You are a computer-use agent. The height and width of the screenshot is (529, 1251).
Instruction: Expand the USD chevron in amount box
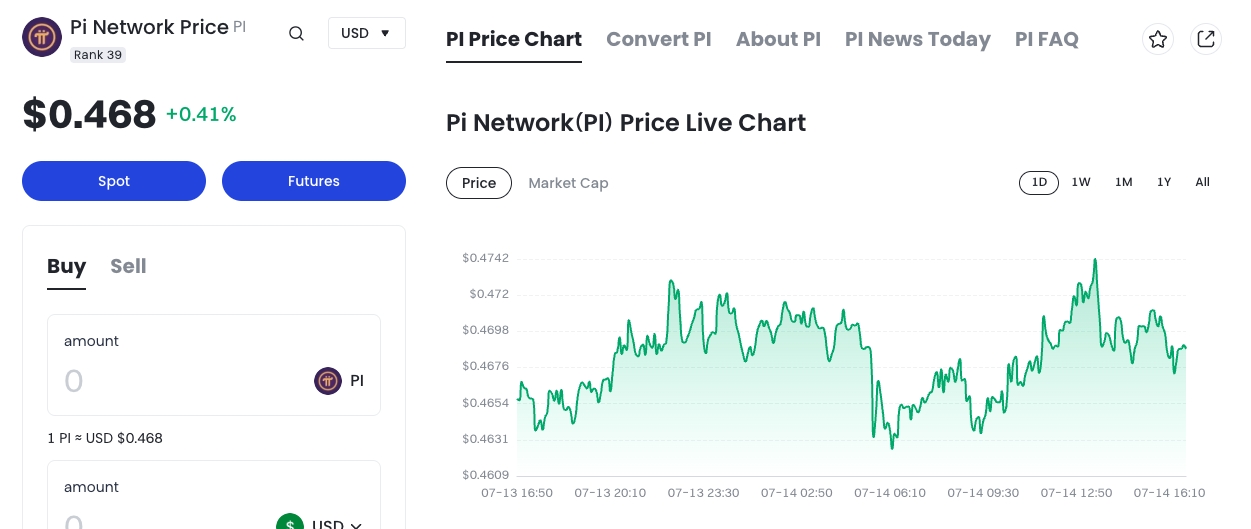pos(355,524)
